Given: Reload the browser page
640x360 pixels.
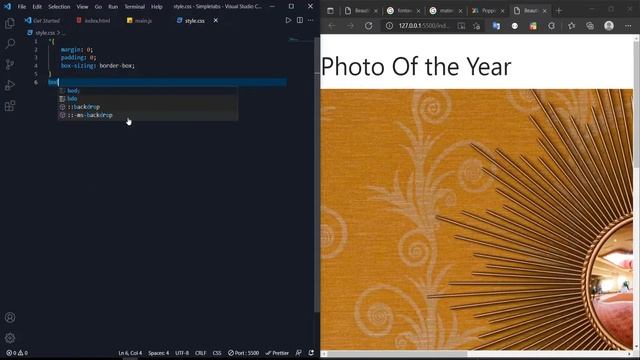Looking at the screenshot, I should (369, 26).
